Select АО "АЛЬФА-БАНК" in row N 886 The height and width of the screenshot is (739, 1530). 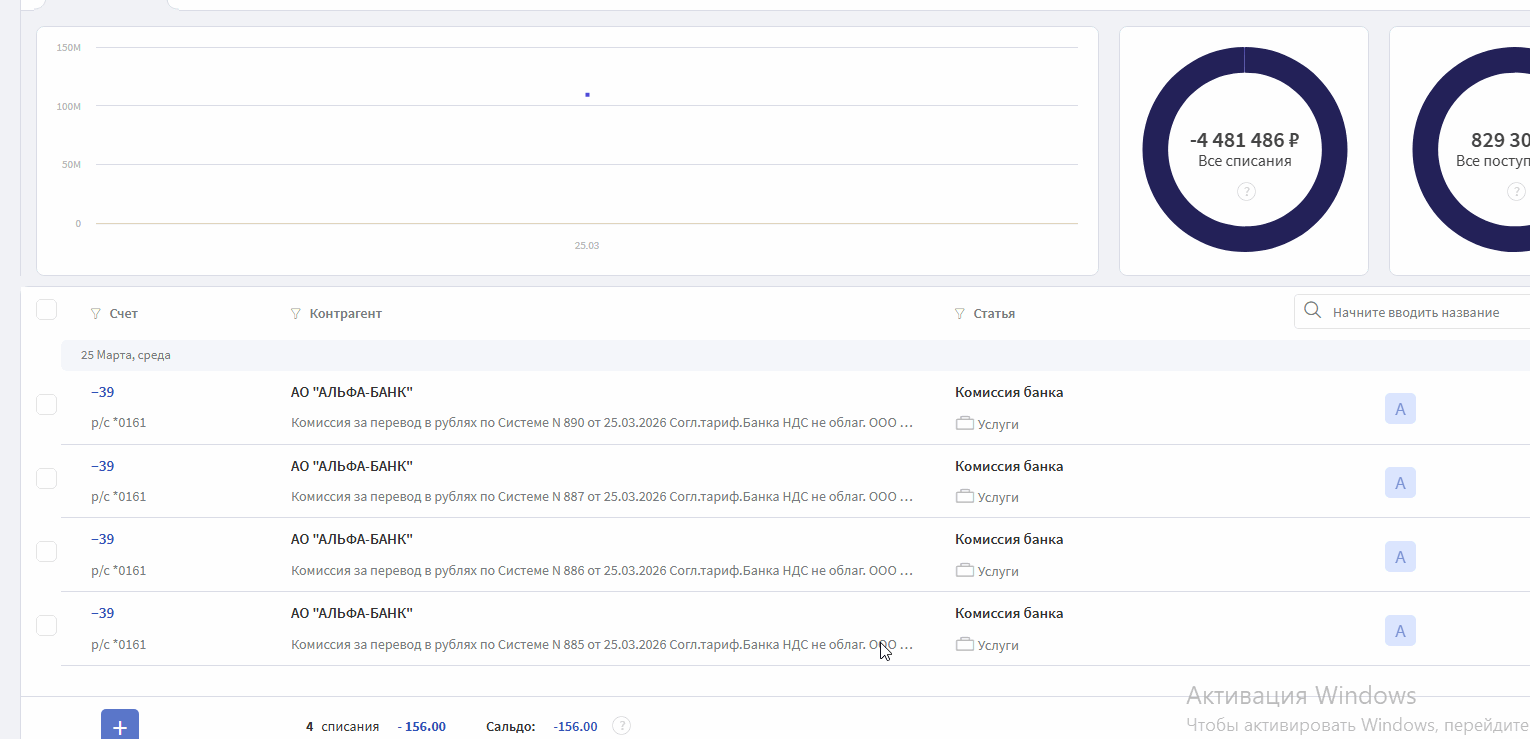[352, 539]
